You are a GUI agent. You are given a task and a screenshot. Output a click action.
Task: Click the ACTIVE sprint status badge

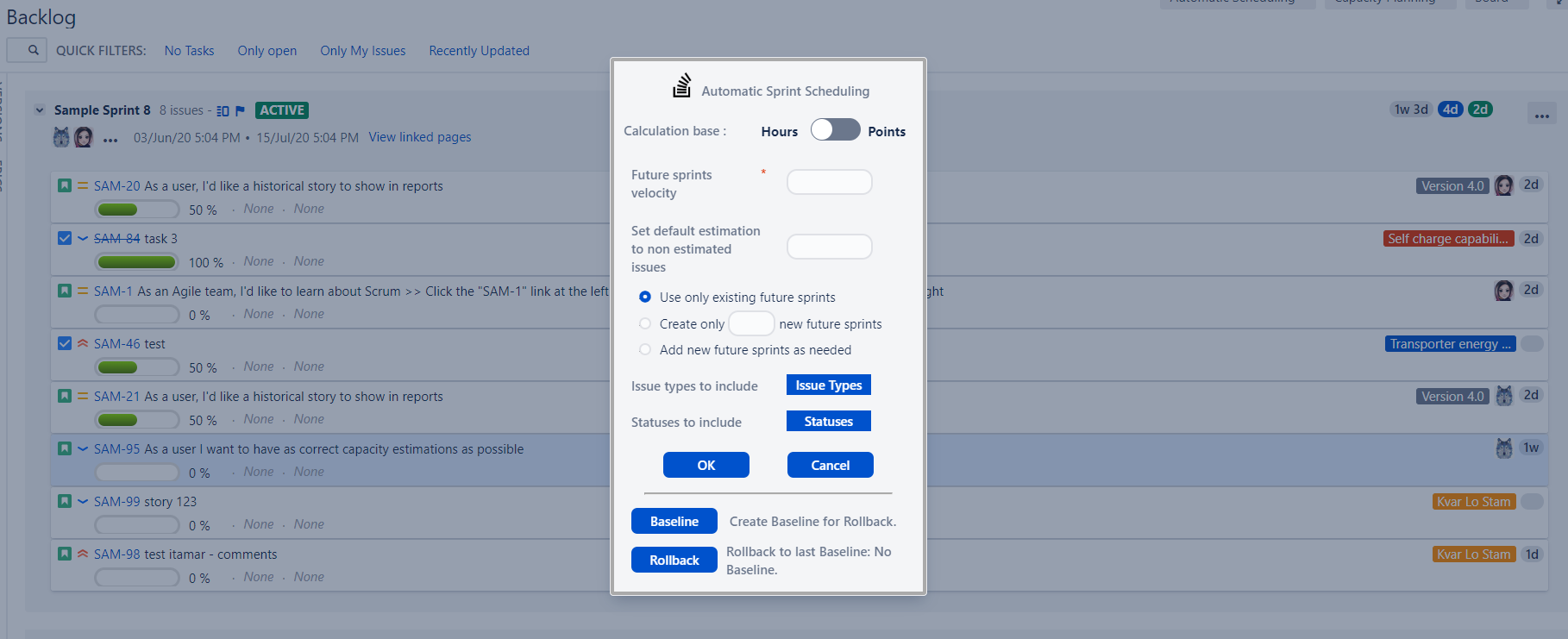pos(282,110)
